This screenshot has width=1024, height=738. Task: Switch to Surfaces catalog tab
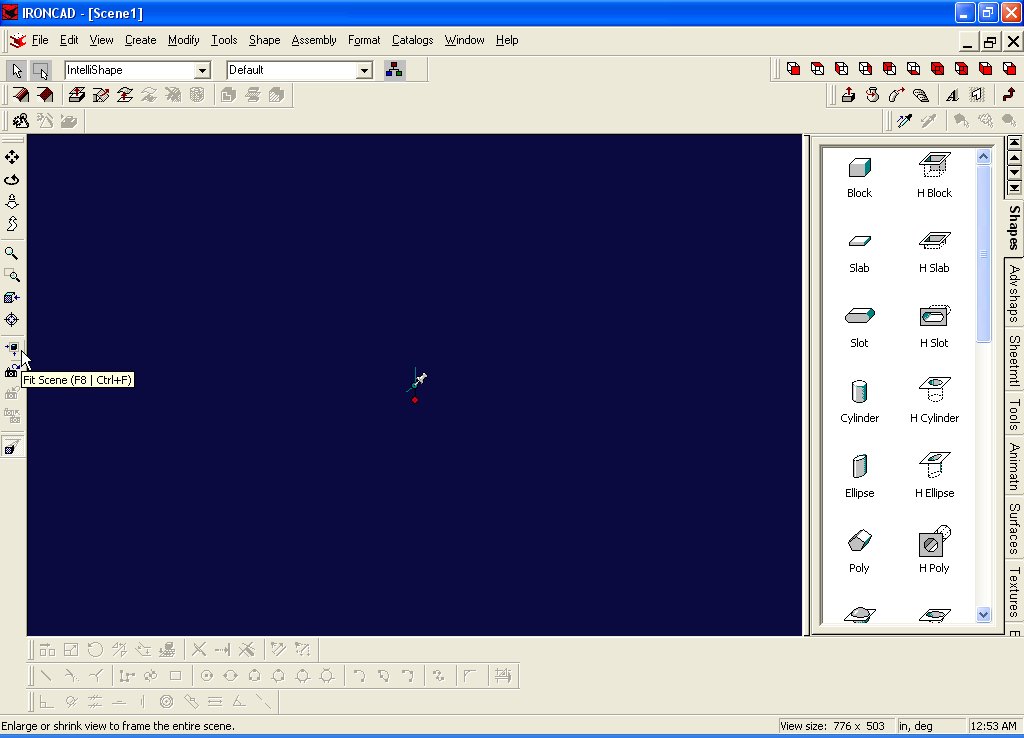pyautogui.click(x=1014, y=528)
